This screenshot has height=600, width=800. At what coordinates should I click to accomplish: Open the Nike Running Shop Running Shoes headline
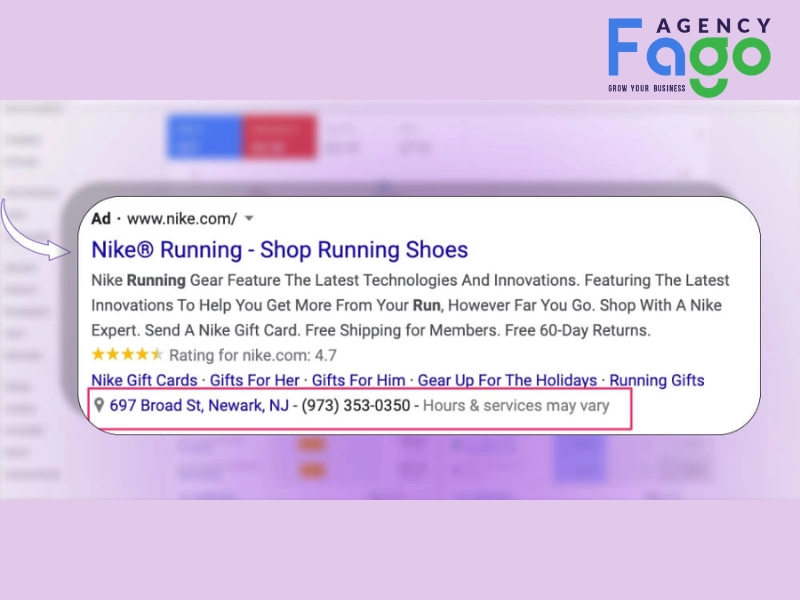tap(280, 250)
